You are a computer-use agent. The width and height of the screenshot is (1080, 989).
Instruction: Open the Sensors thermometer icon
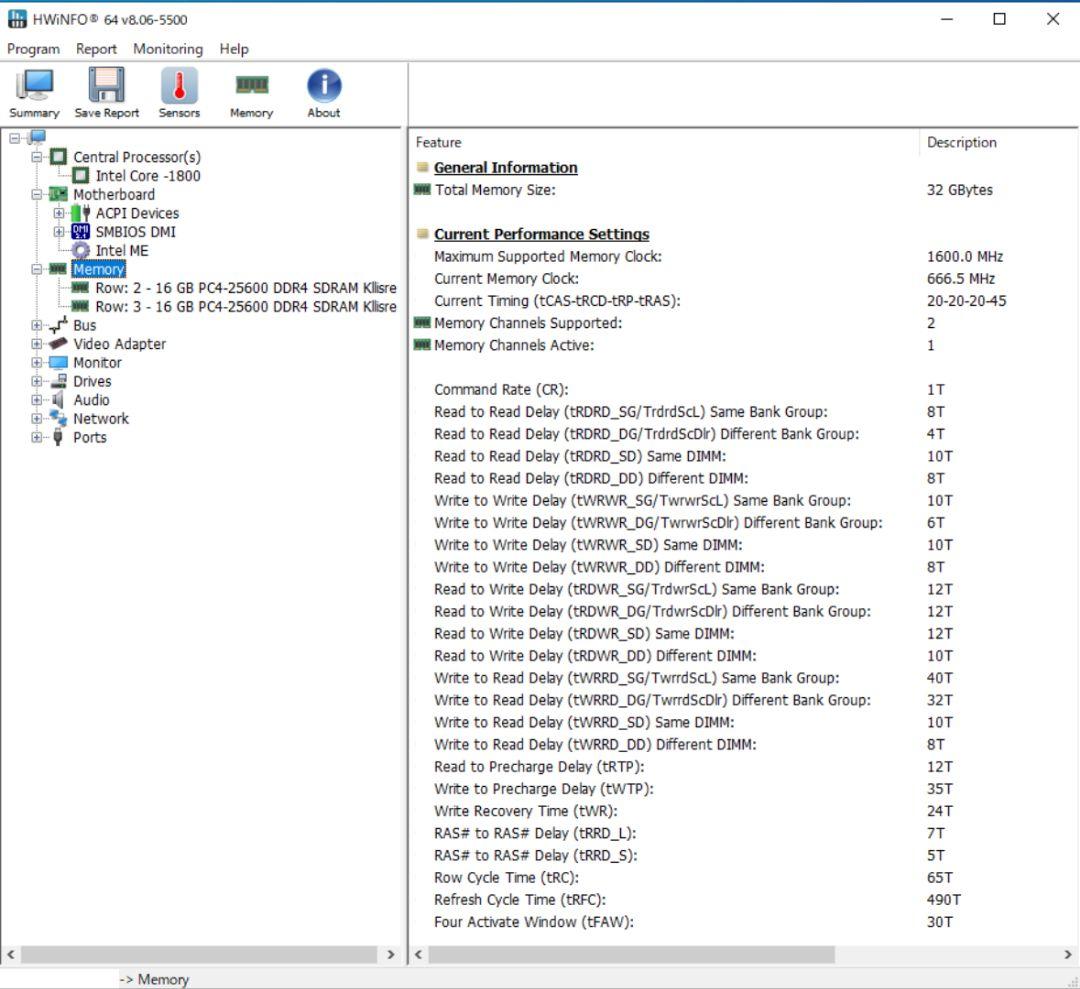click(179, 85)
